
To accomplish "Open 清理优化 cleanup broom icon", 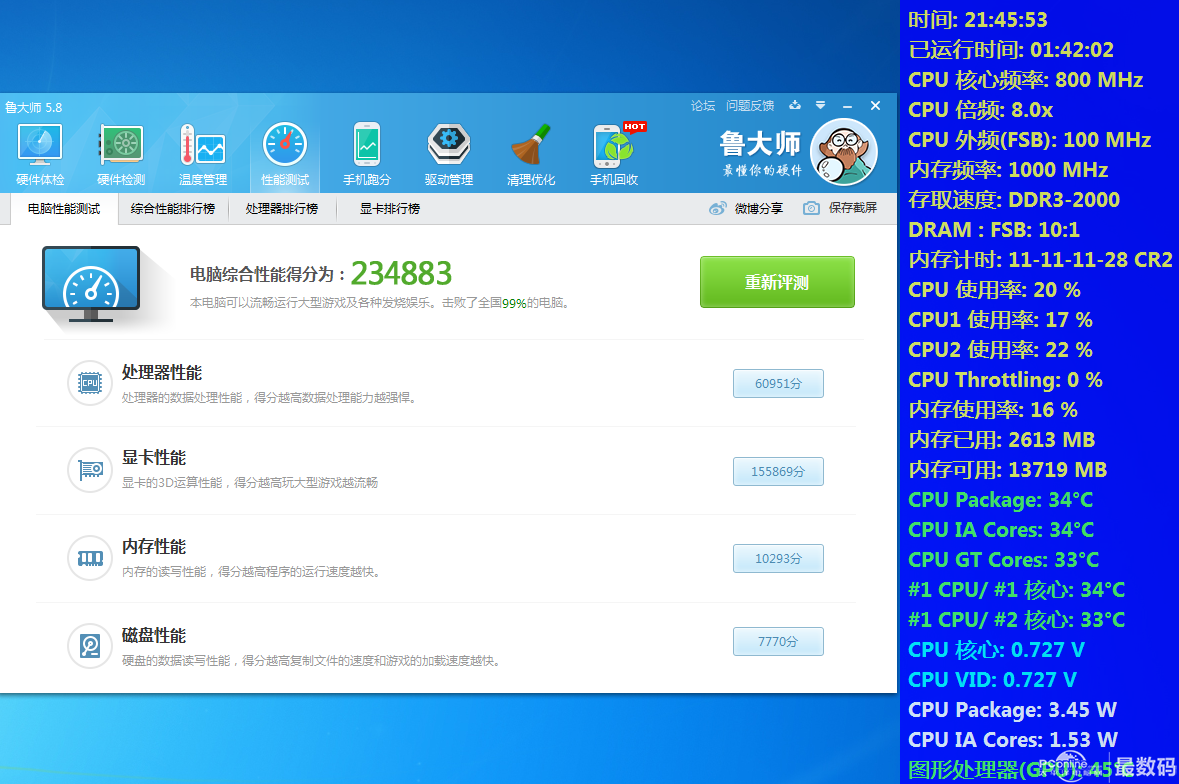I will point(530,153).
